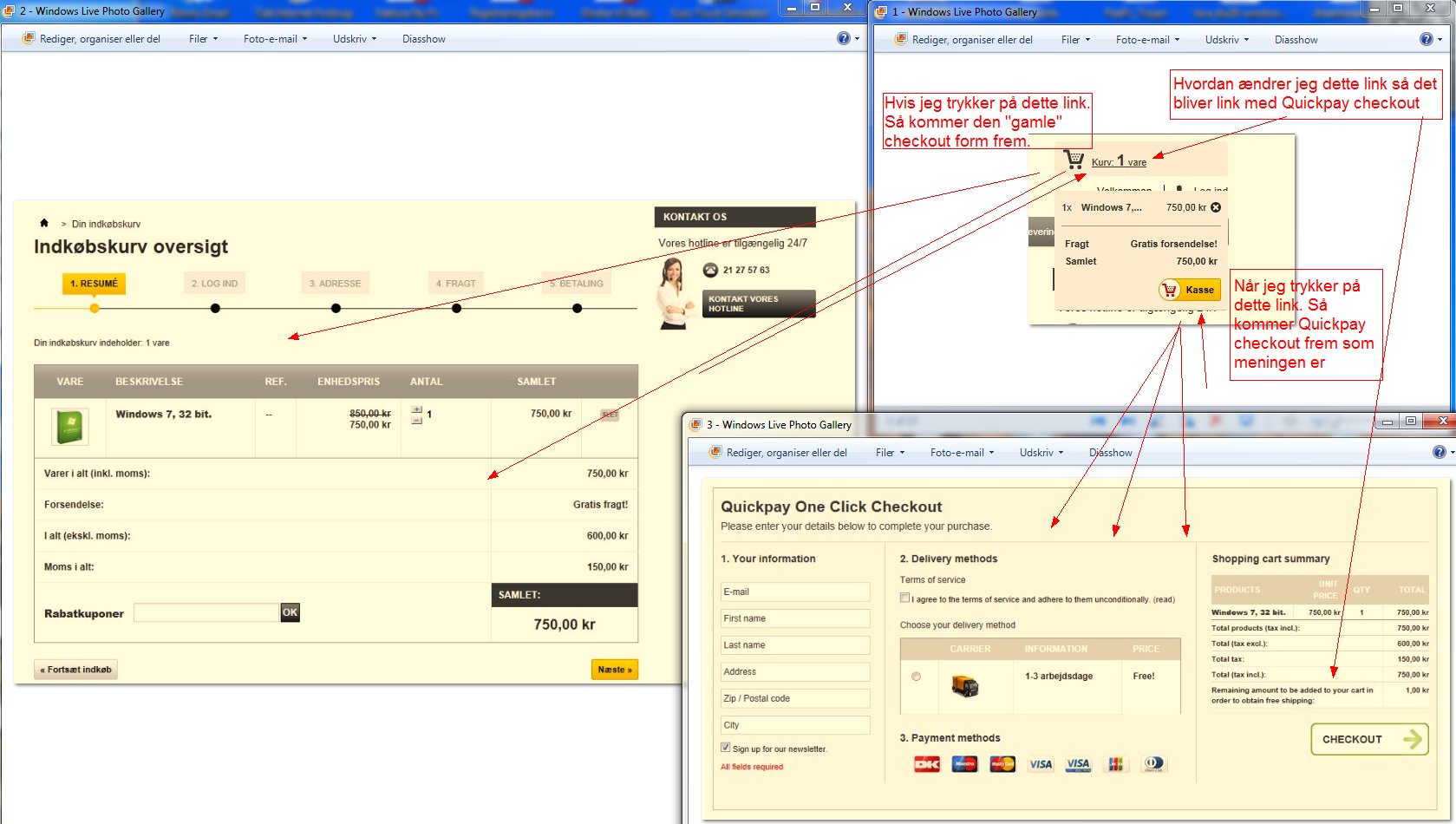Click the Rabatkuponer coupon input field

tap(206, 612)
